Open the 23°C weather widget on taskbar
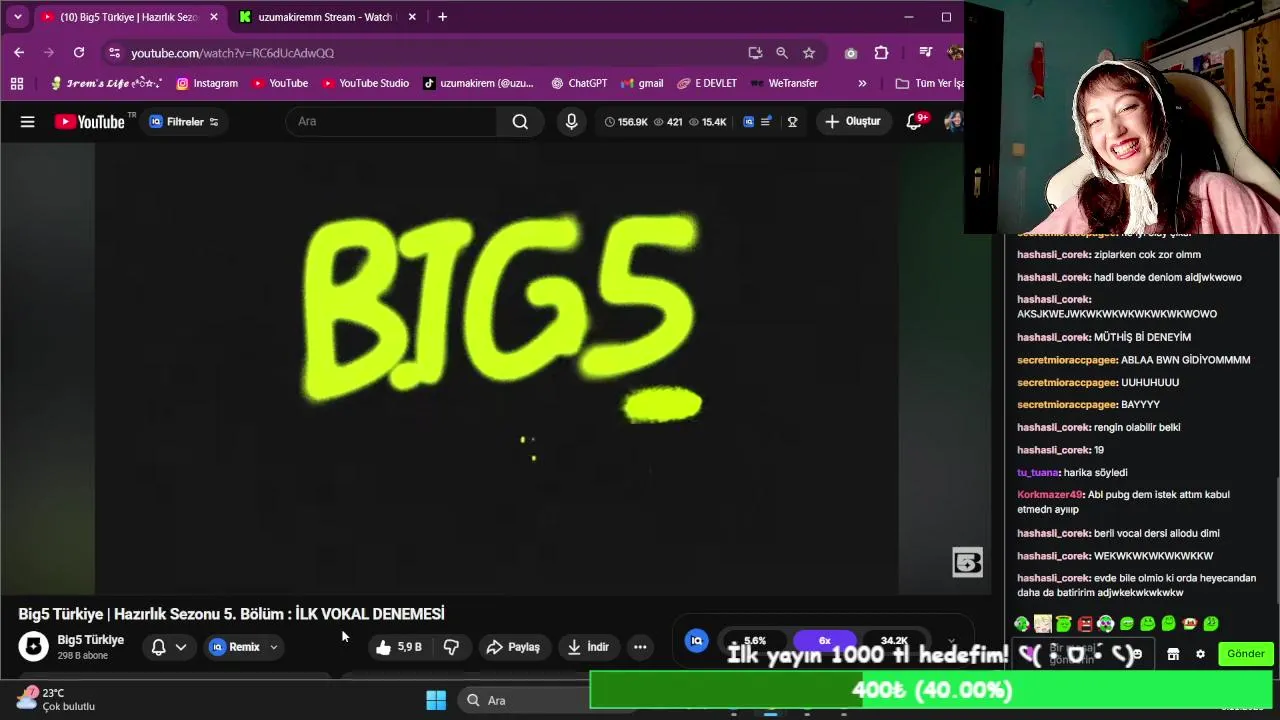 click(56, 699)
